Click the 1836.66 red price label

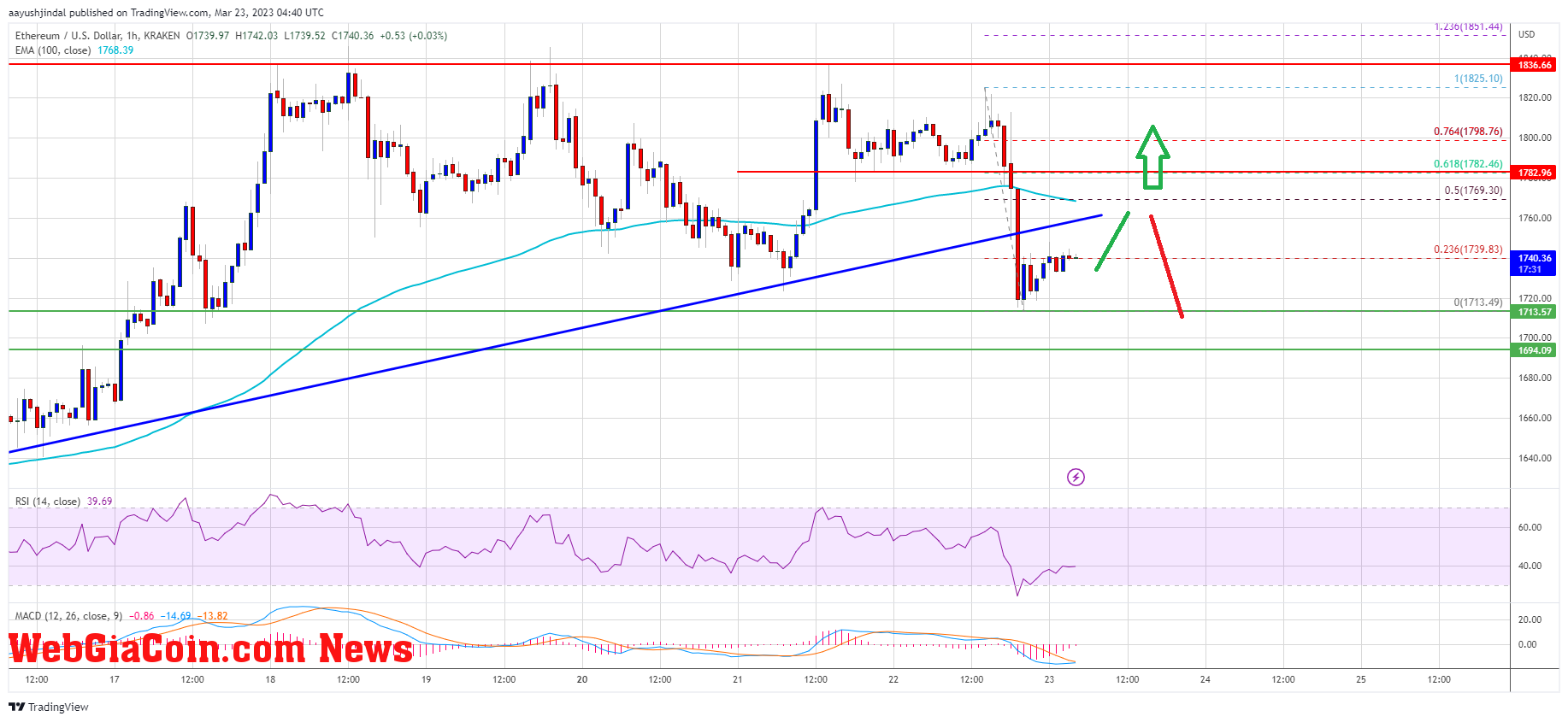(1534, 65)
